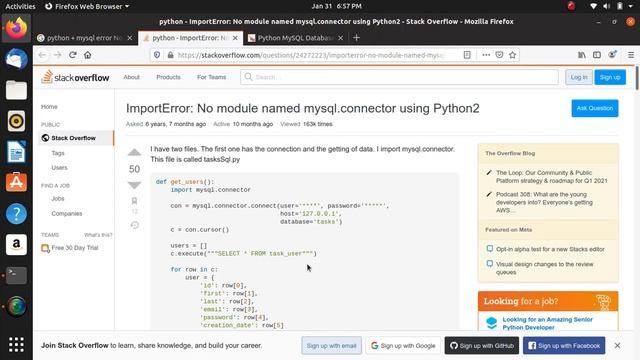Show site security padlock info
Viewport: 640px width, 360px height.
point(170,55)
